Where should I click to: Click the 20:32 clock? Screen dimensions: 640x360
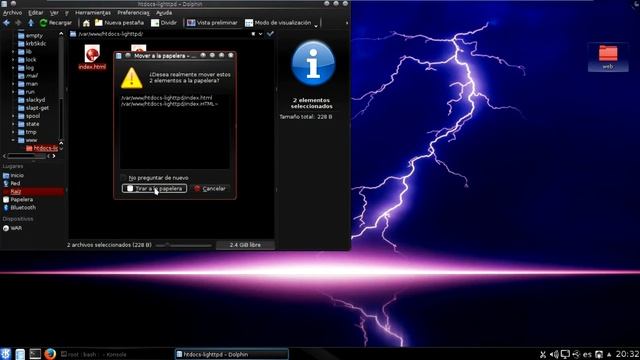click(x=627, y=354)
